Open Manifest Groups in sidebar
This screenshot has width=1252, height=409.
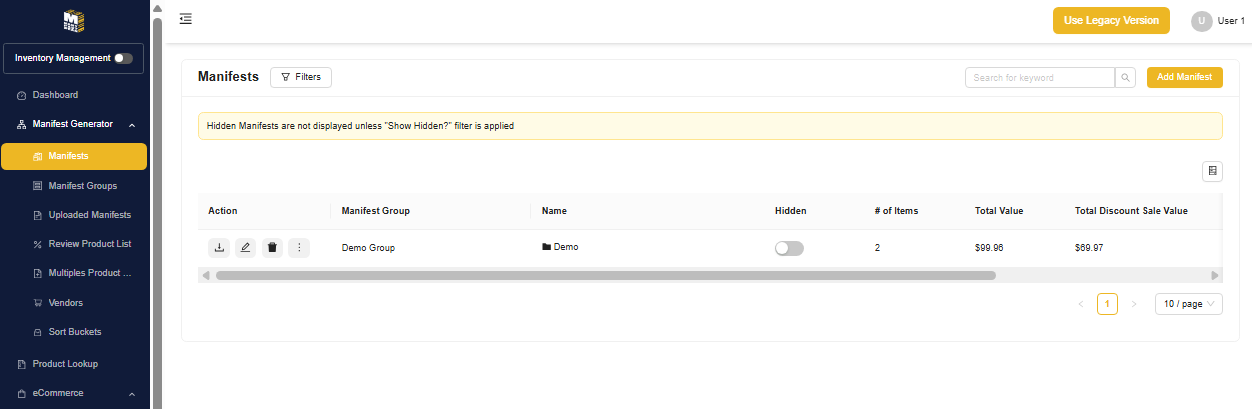coord(82,186)
